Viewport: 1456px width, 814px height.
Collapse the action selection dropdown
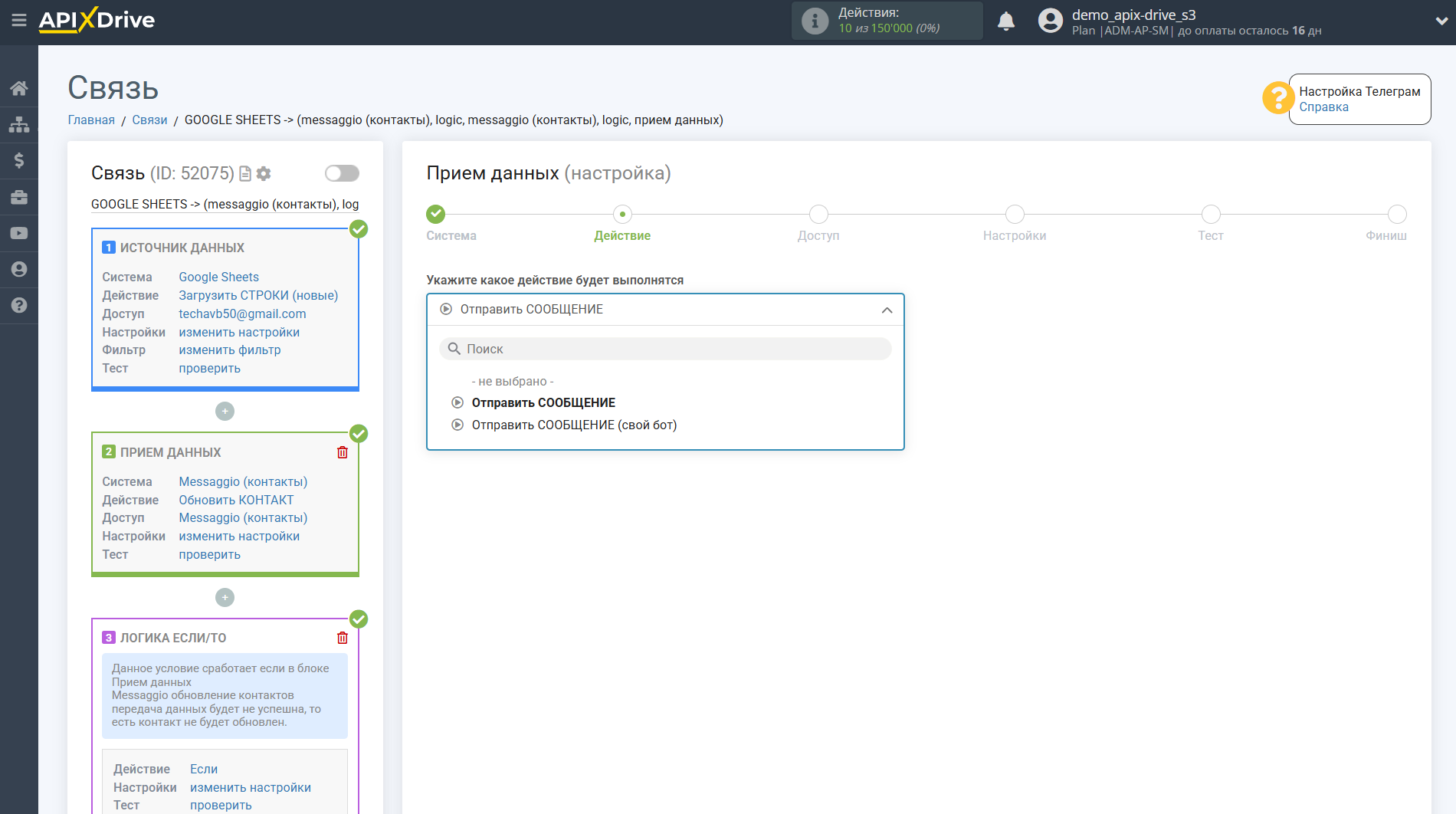tap(887, 310)
